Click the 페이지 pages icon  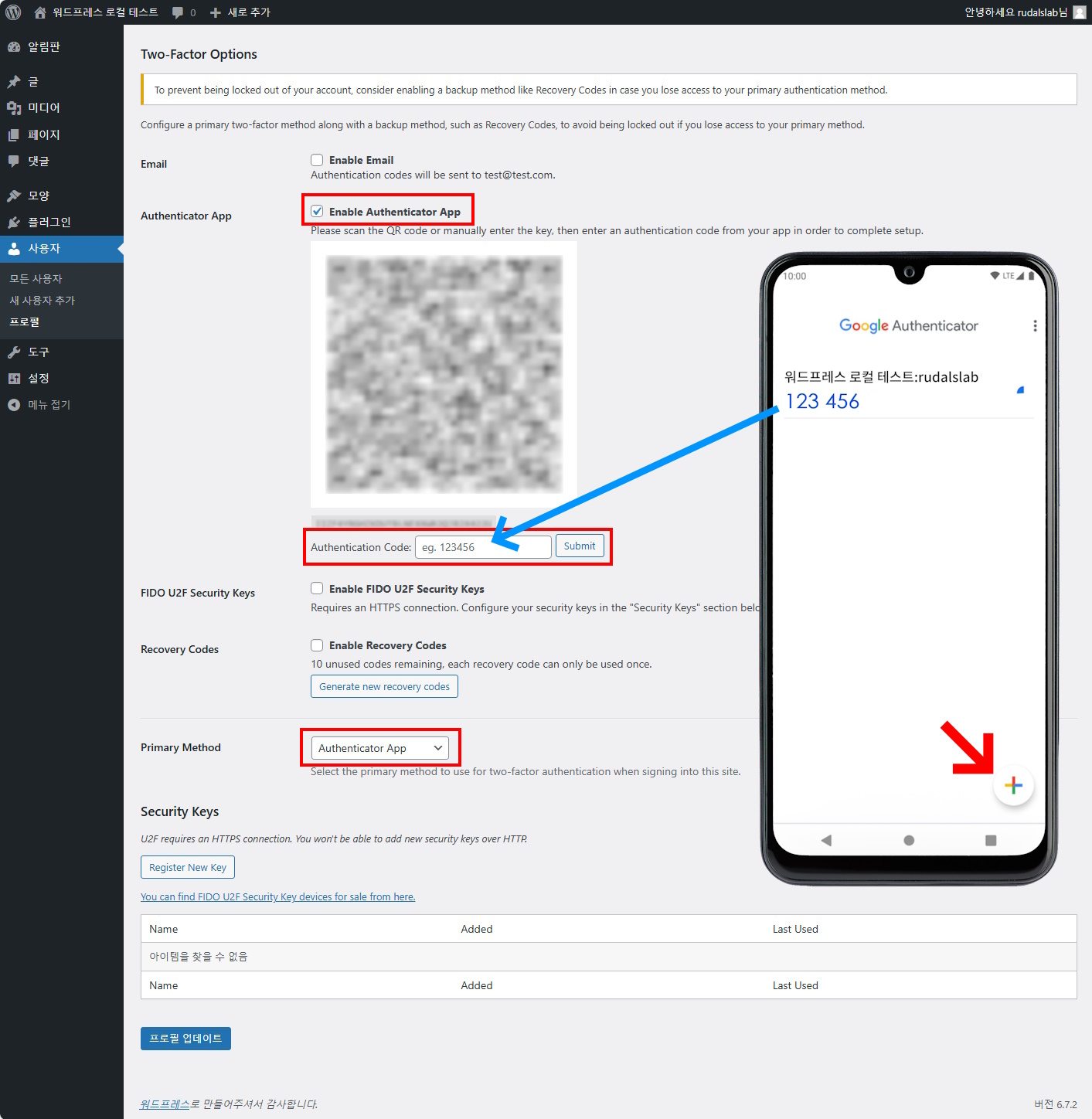point(14,134)
